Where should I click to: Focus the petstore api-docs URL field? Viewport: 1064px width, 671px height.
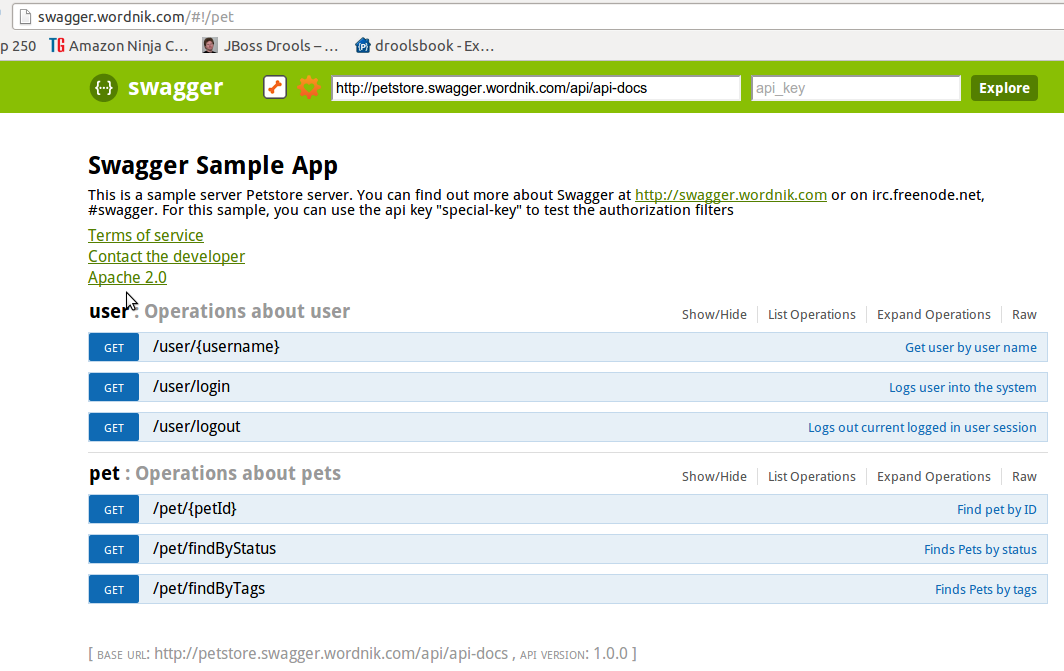pos(536,88)
